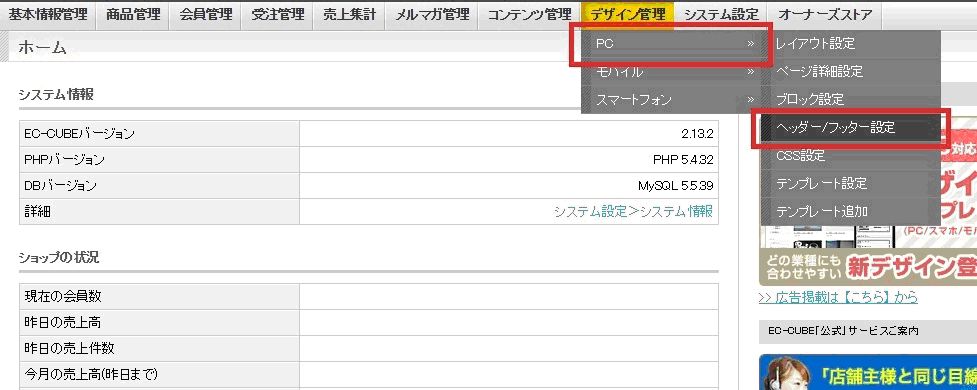The height and width of the screenshot is (390, 977).
Task: Open the オーナーズストア menu
Action: 825,15
